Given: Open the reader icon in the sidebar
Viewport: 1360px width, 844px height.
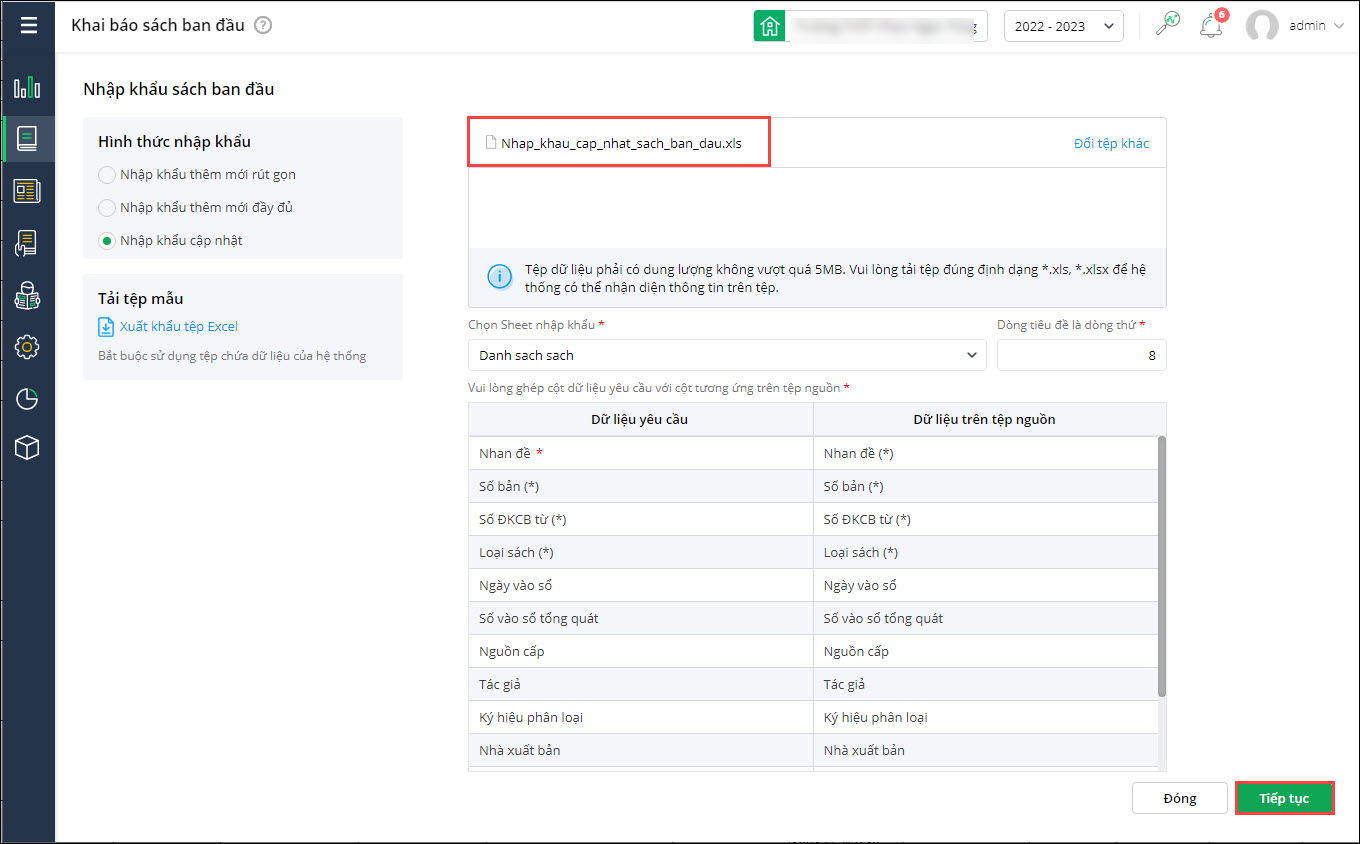Looking at the screenshot, I should (27, 295).
